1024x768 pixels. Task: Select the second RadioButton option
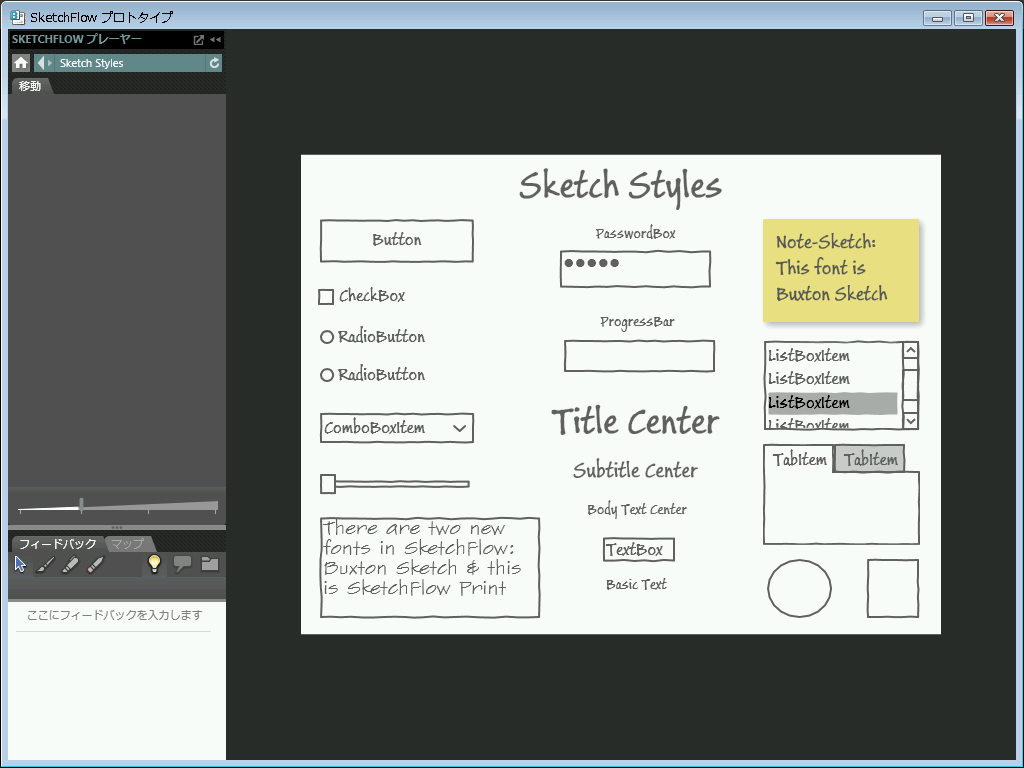(327, 375)
